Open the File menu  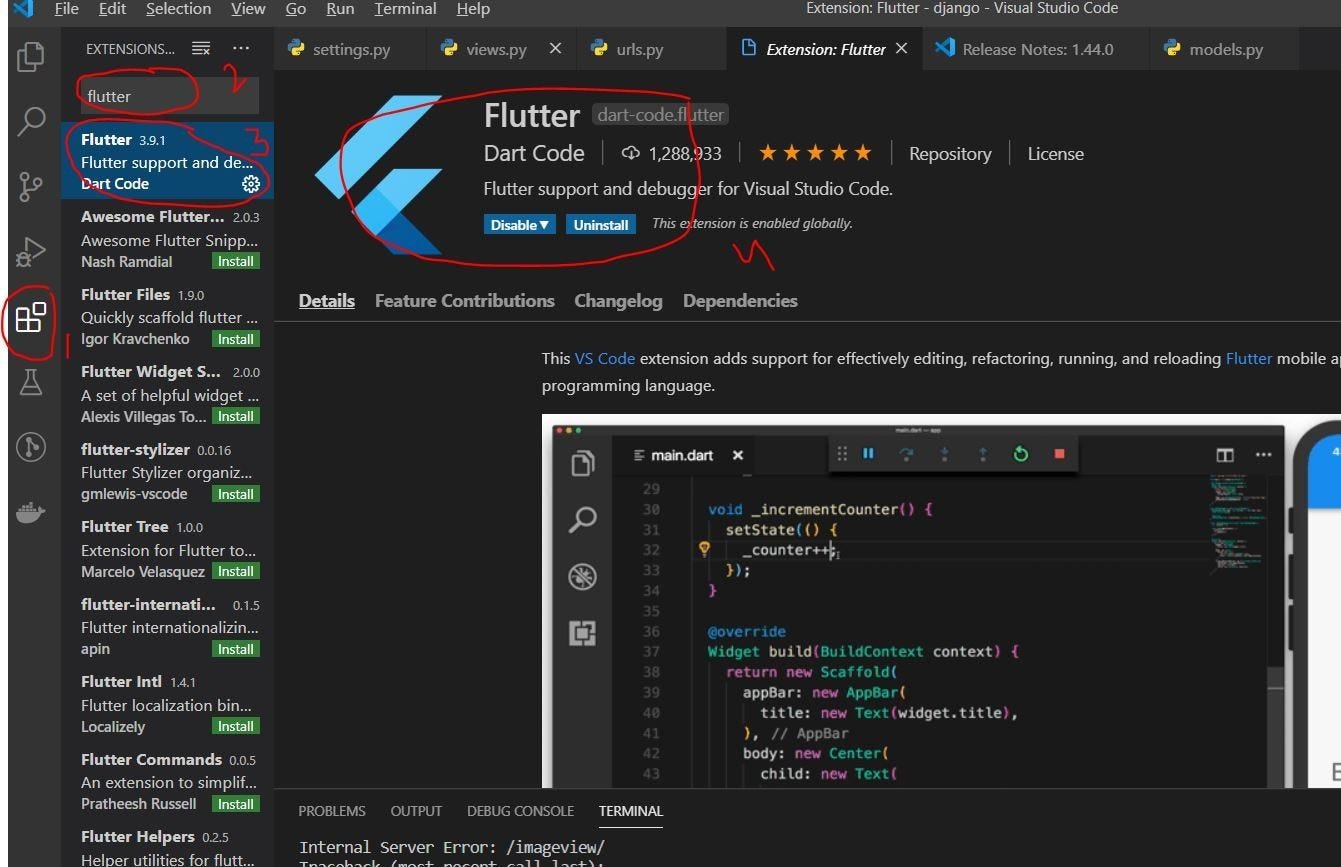coord(66,9)
